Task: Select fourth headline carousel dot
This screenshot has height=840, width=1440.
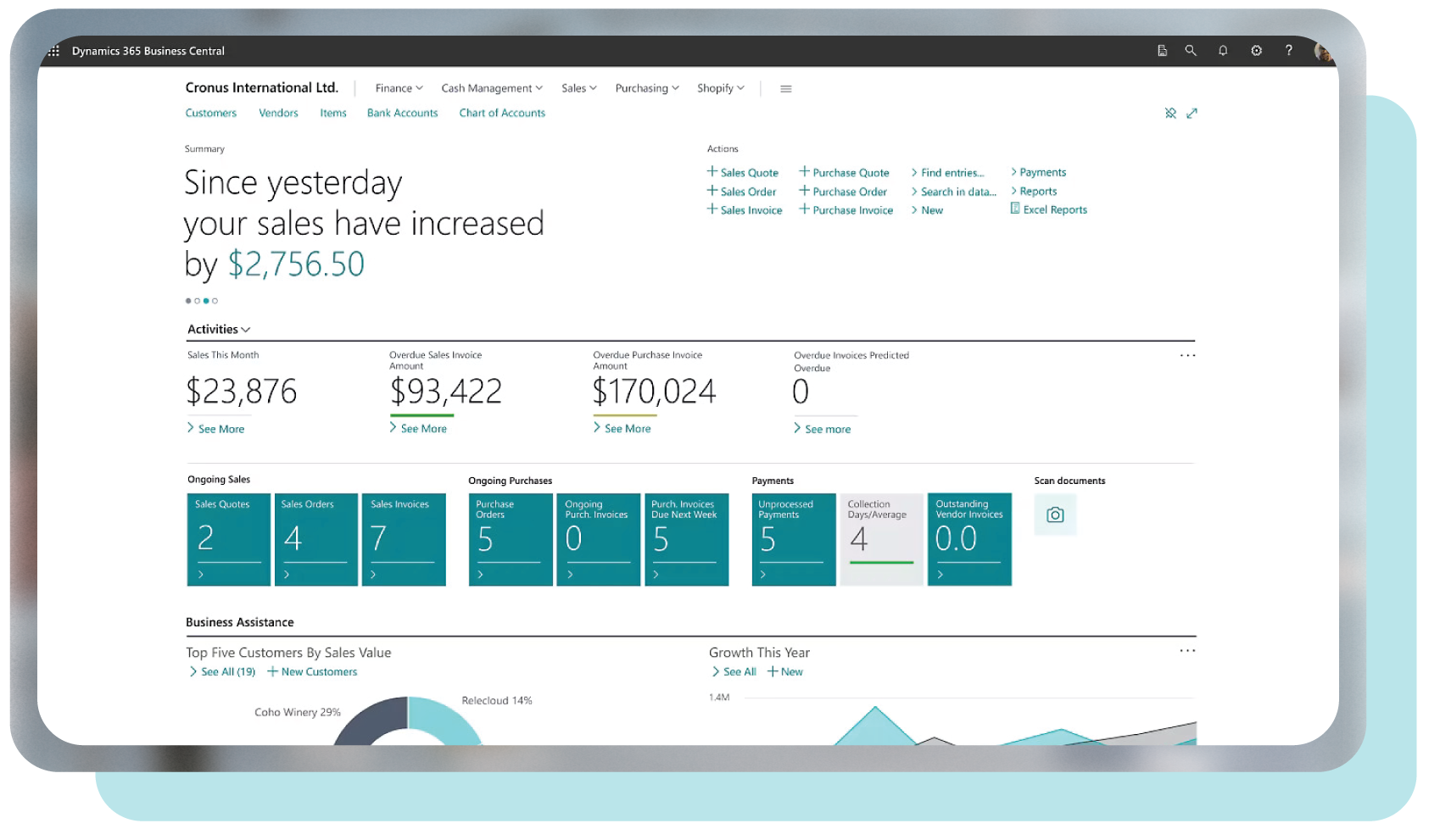Action: [215, 301]
